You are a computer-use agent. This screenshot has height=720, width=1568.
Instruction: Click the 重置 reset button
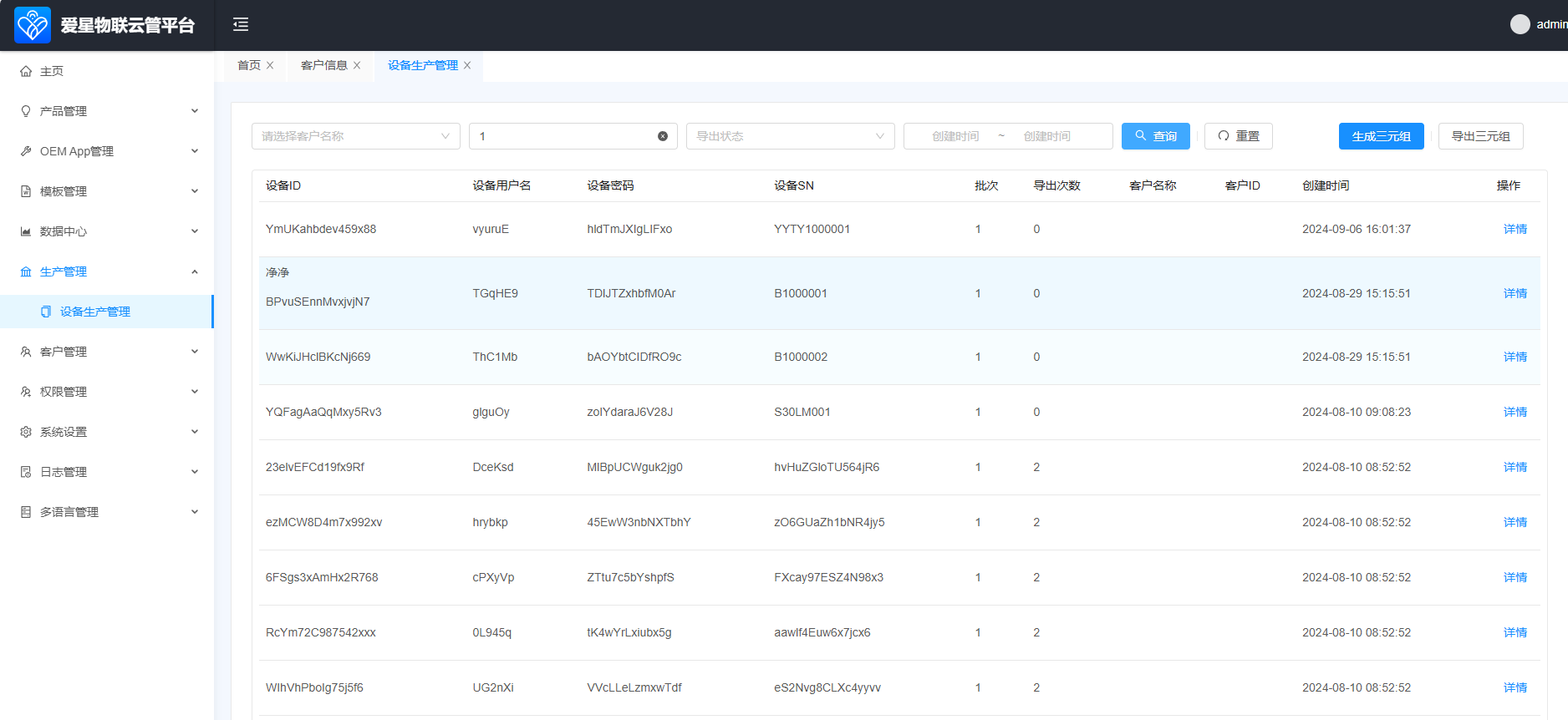1239,136
